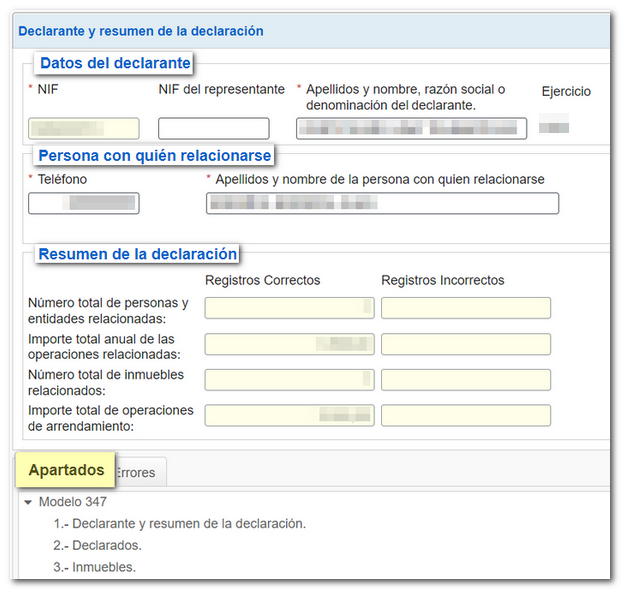621x590 pixels.
Task: Click the Ejercicio value field
Action: pos(553,125)
